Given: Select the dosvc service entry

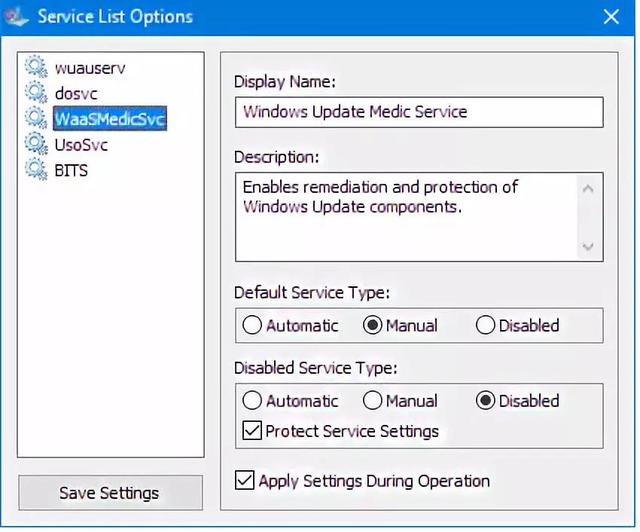Looking at the screenshot, I should pos(76,93).
